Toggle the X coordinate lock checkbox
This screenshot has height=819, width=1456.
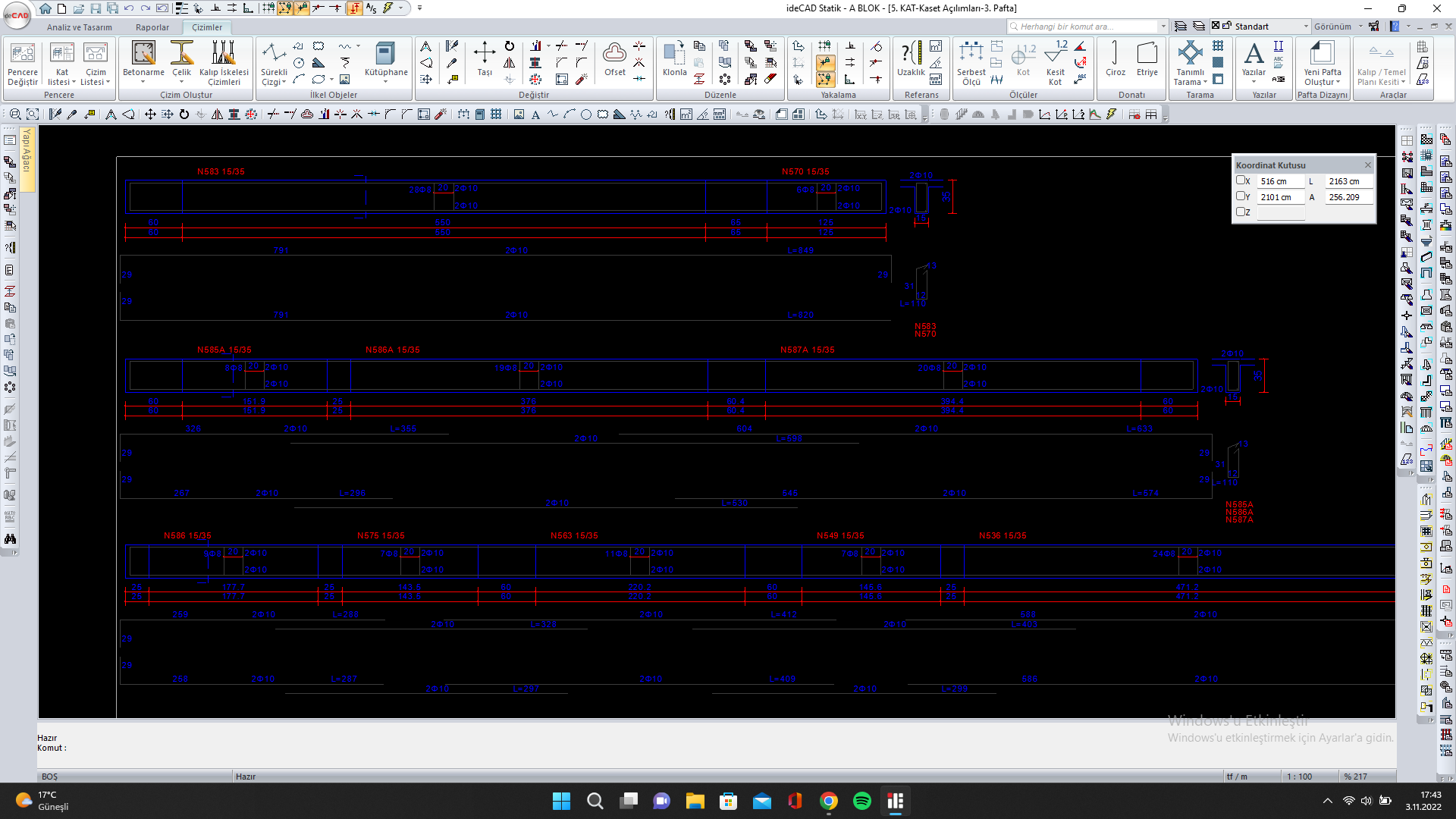(x=1241, y=180)
